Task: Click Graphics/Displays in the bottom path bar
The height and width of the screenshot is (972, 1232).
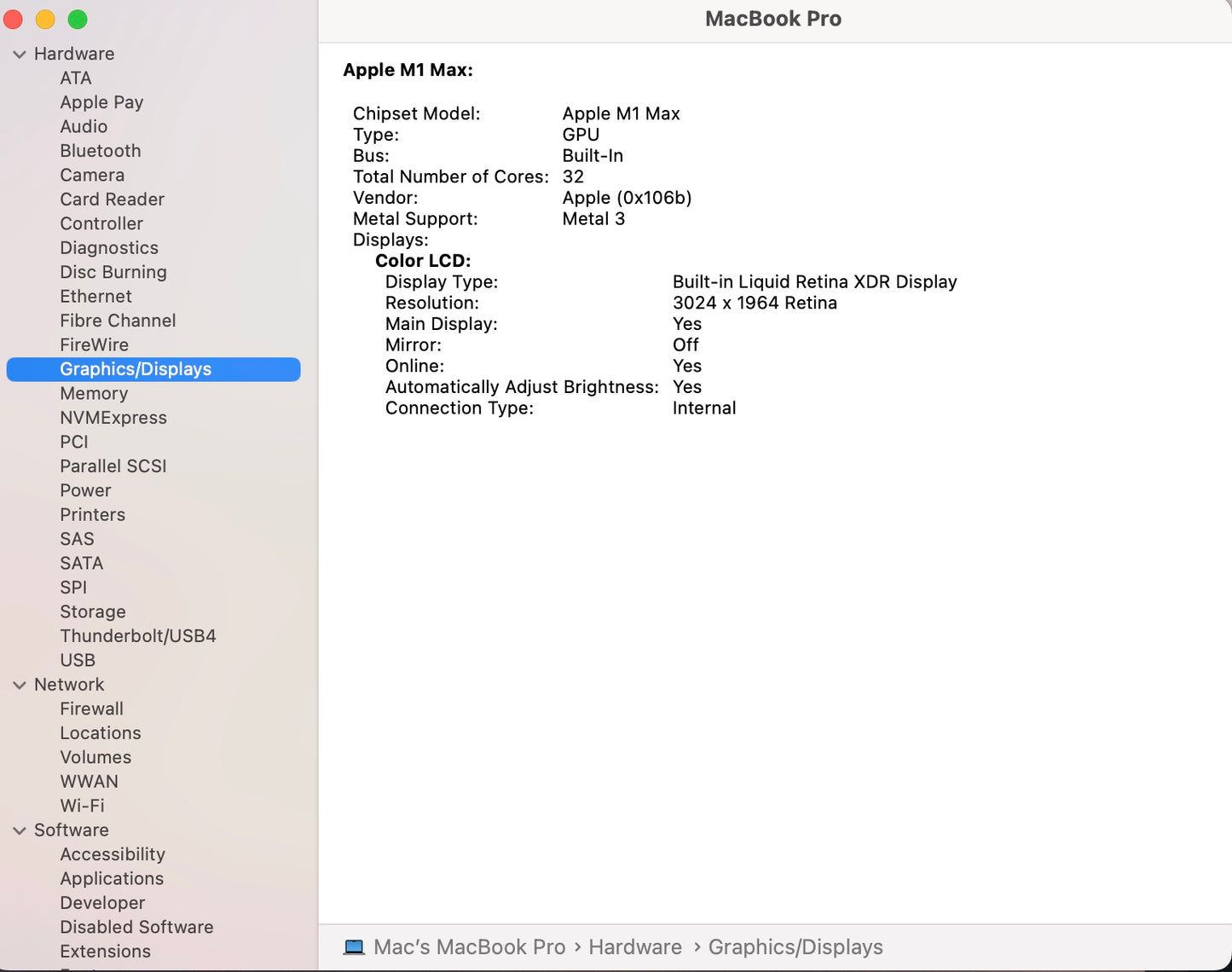Action: pos(795,948)
